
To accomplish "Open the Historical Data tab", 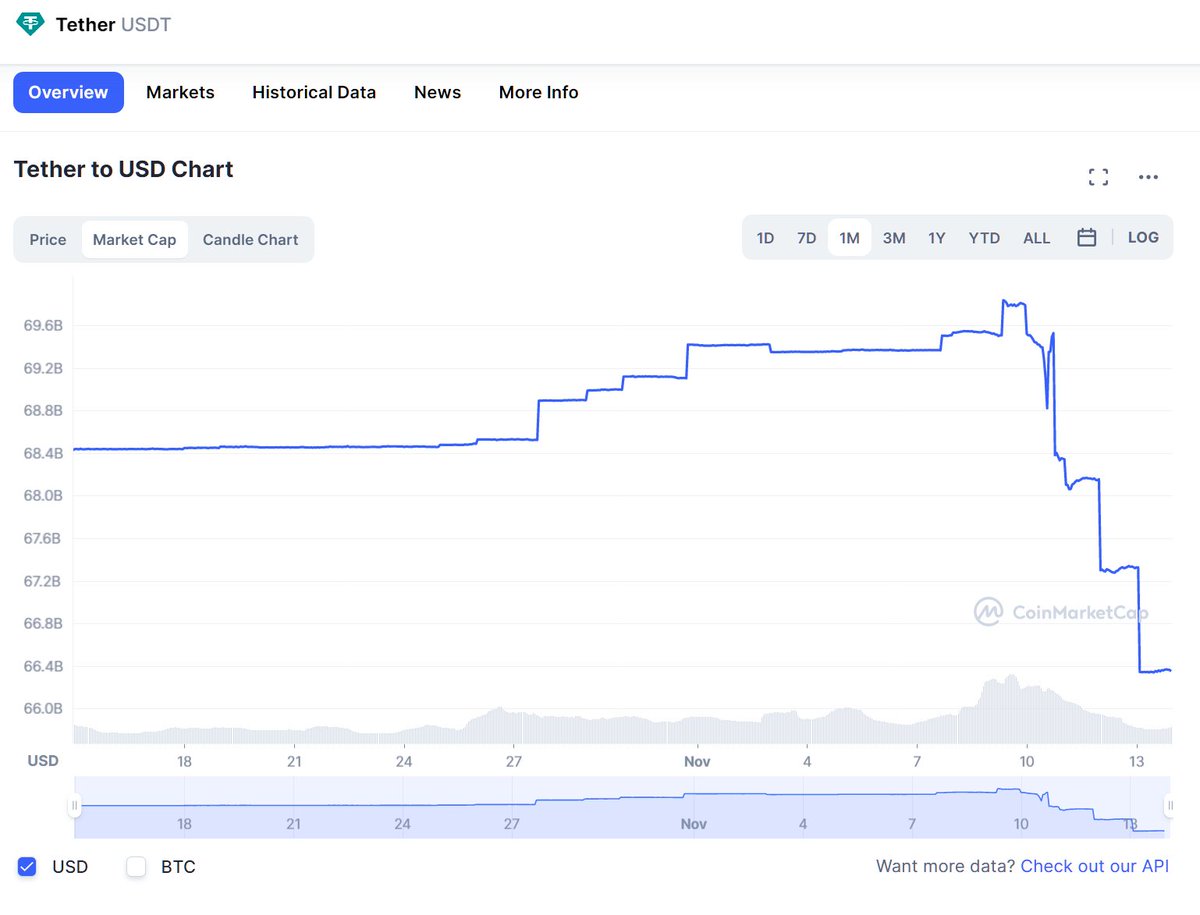I will [x=314, y=92].
